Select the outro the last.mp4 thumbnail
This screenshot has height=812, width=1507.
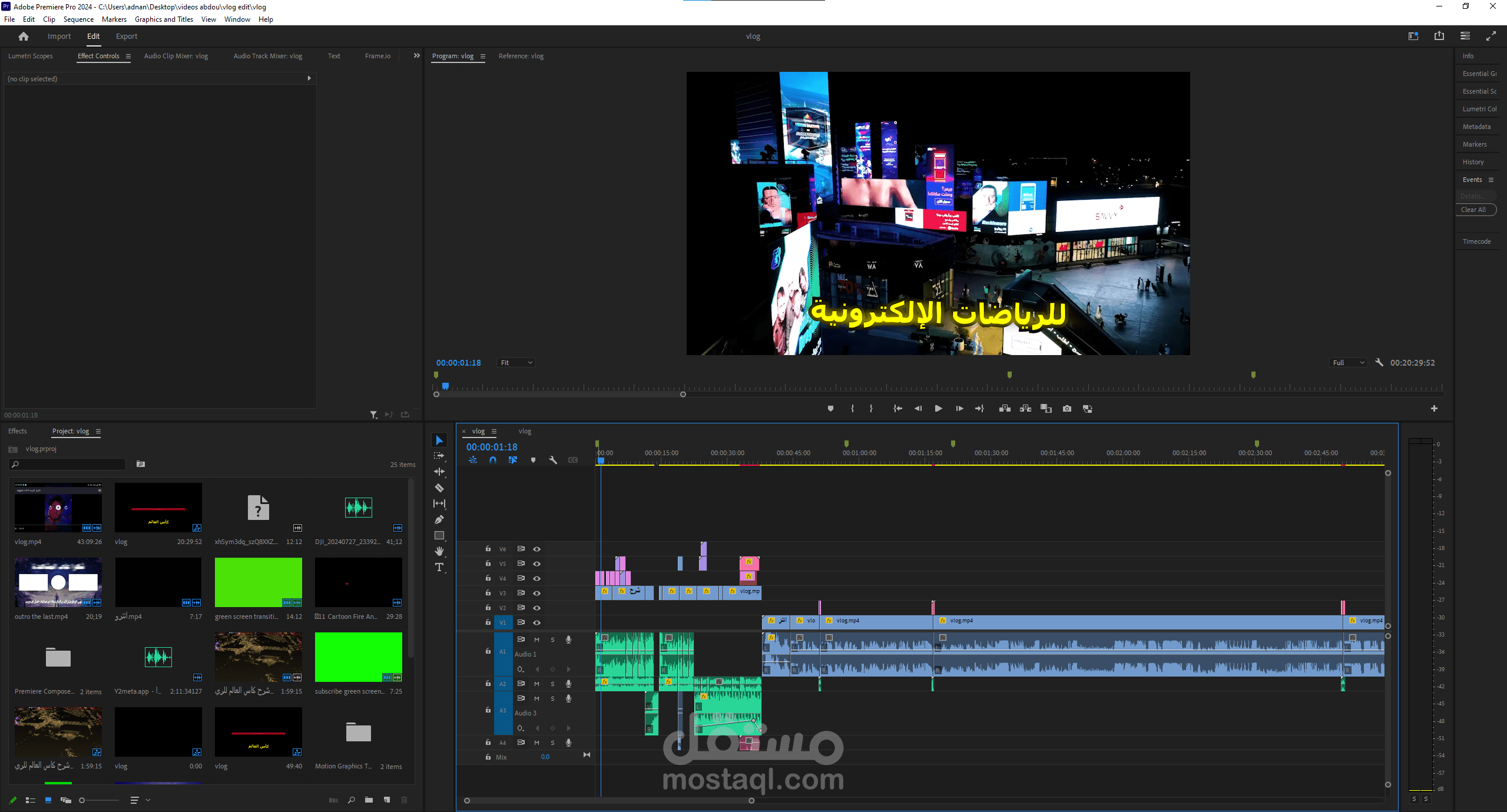point(58,582)
